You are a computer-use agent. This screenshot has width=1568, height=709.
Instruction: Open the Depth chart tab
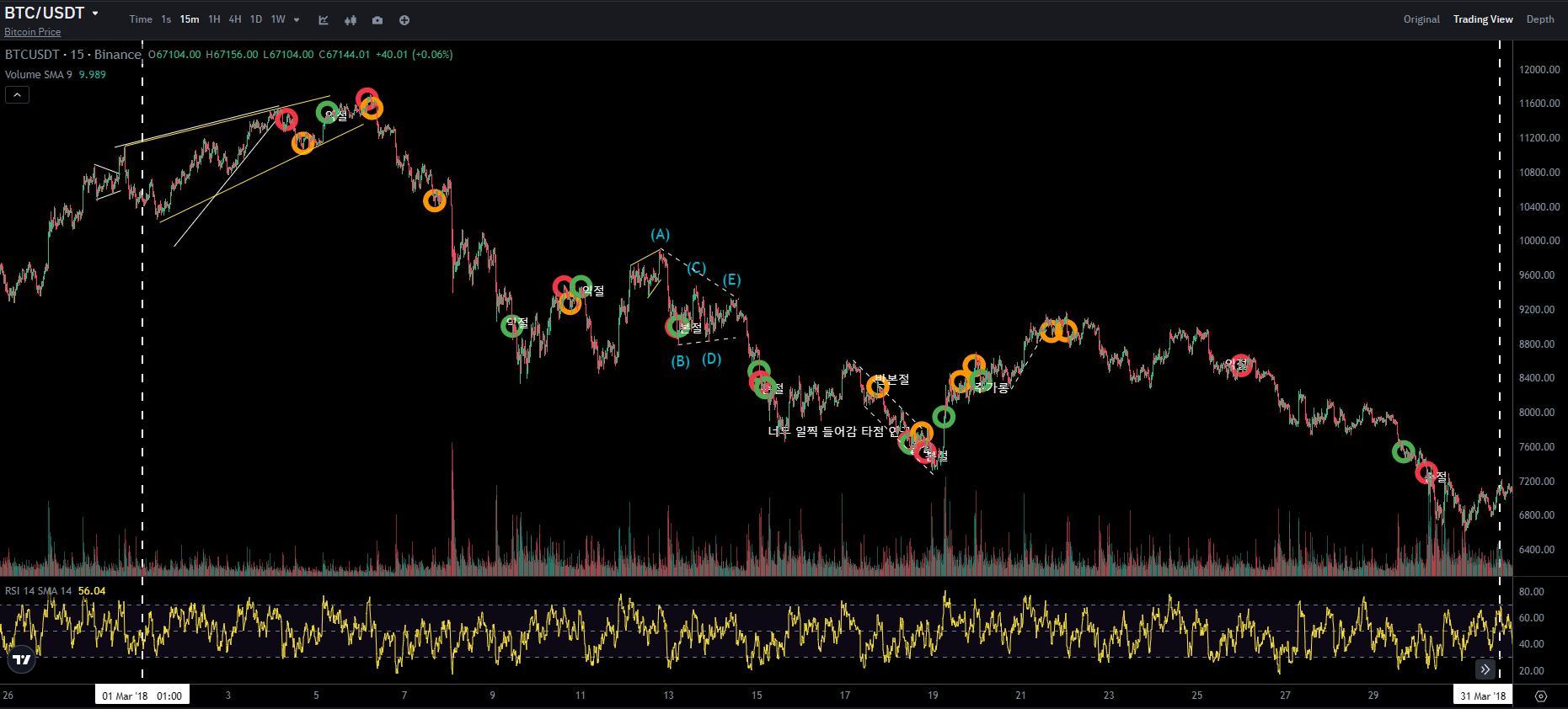pos(1540,19)
